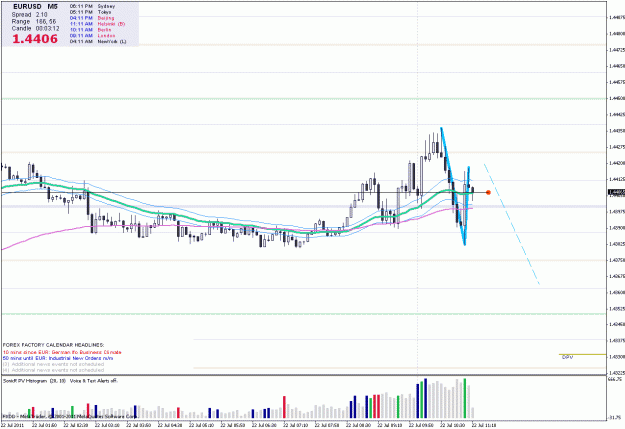This screenshot has height=429, width=625.
Task: Select the Beijing 04:11 PM clock row
Action: point(92,18)
